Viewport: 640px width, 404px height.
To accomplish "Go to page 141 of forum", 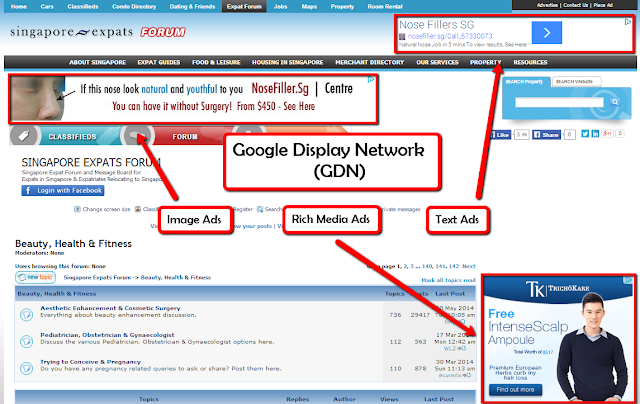I will pyautogui.click(x=440, y=266).
